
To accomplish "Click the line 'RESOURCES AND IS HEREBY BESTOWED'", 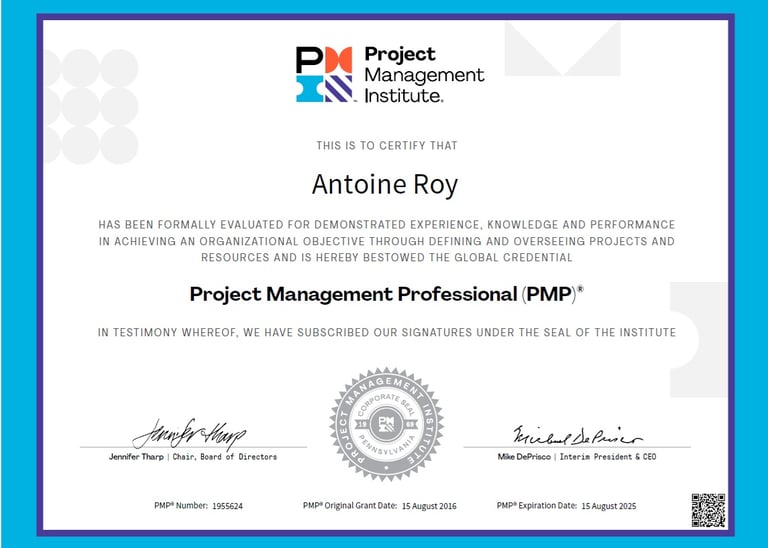I will 386,258.
